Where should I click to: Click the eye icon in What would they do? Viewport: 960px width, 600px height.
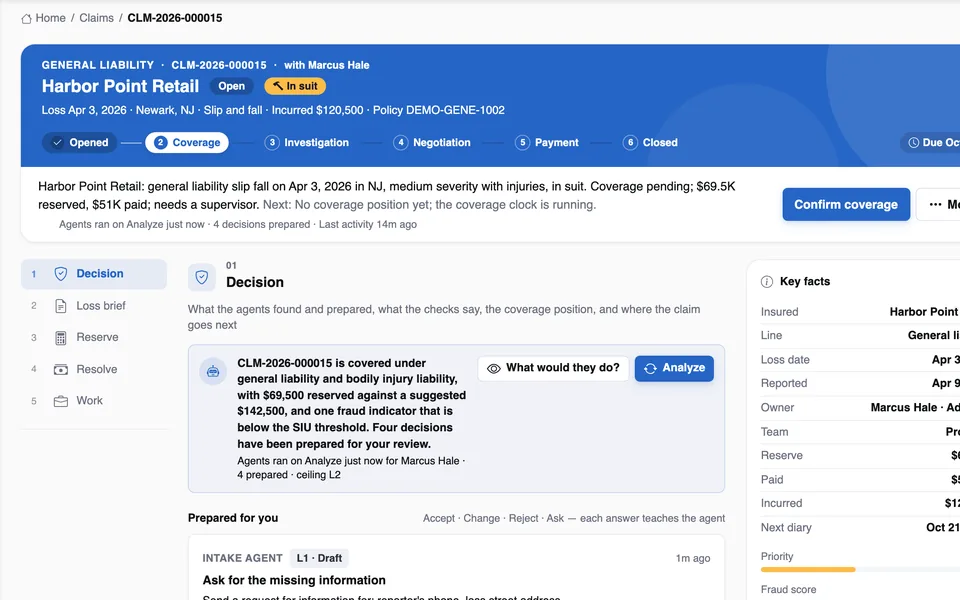[493, 369]
